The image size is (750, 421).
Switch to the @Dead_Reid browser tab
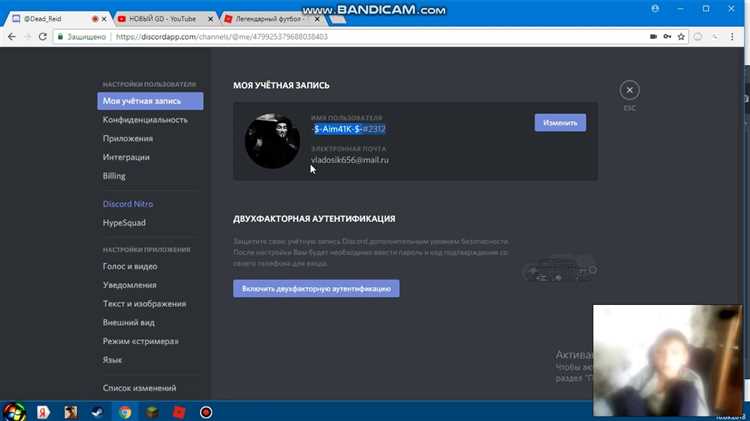point(53,19)
